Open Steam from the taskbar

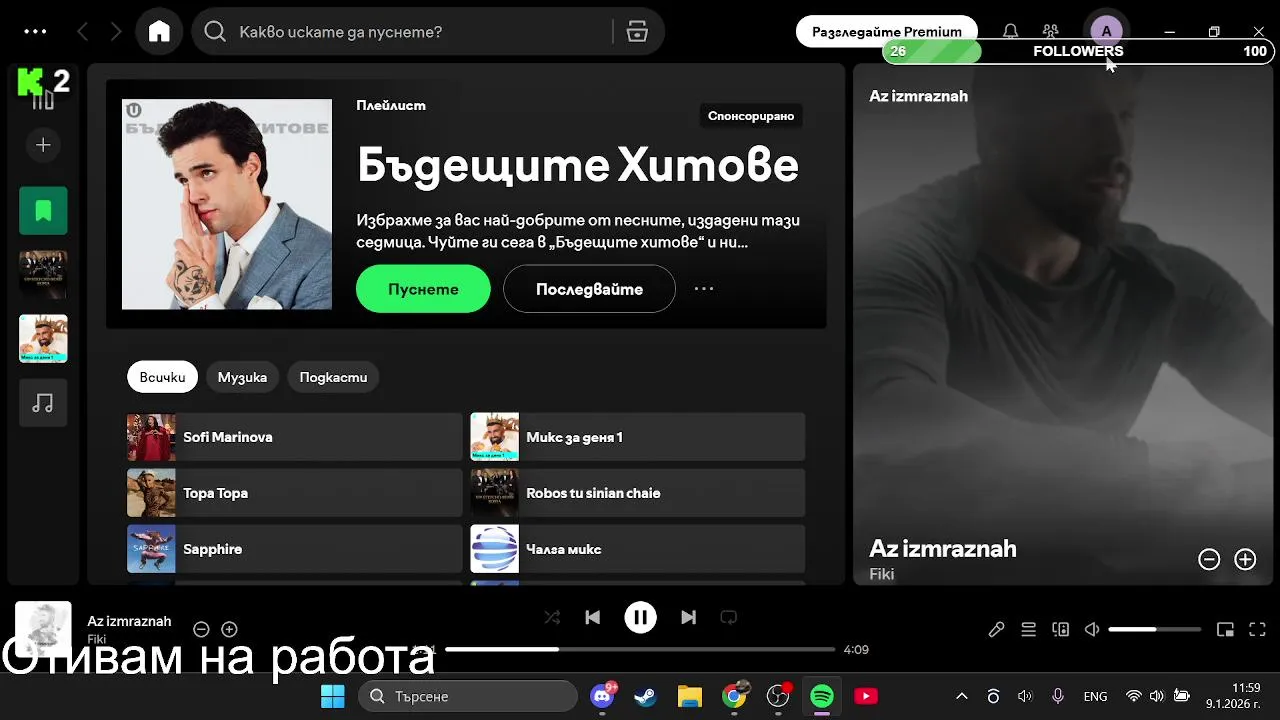coord(646,696)
